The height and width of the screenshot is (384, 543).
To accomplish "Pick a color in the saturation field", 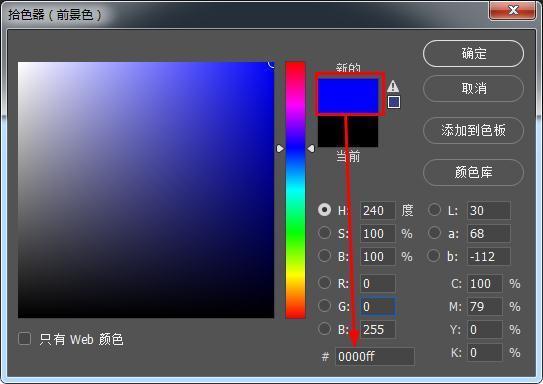I will pyautogui.click(x=146, y=190).
